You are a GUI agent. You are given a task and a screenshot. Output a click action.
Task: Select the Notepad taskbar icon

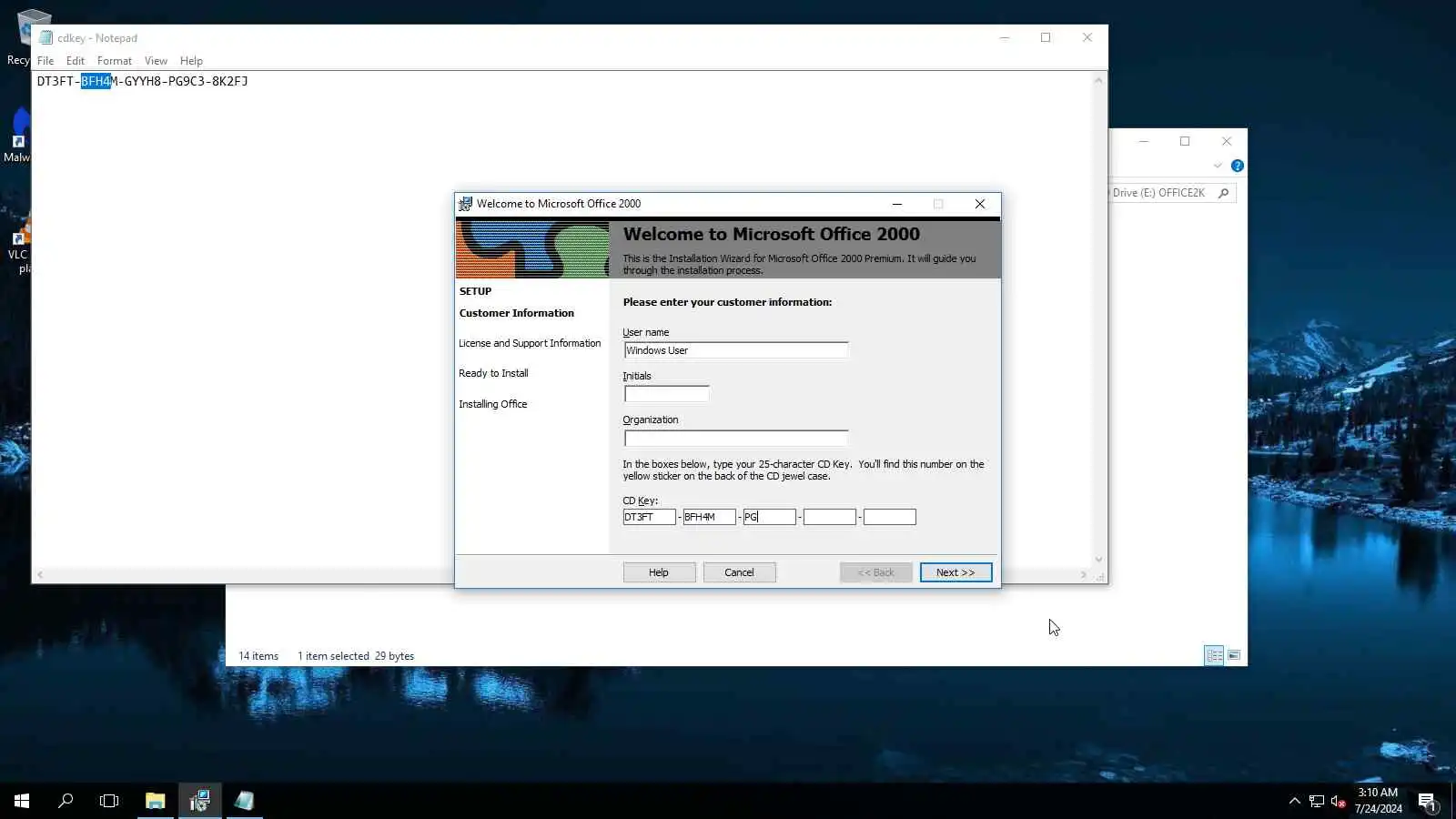coord(245,801)
